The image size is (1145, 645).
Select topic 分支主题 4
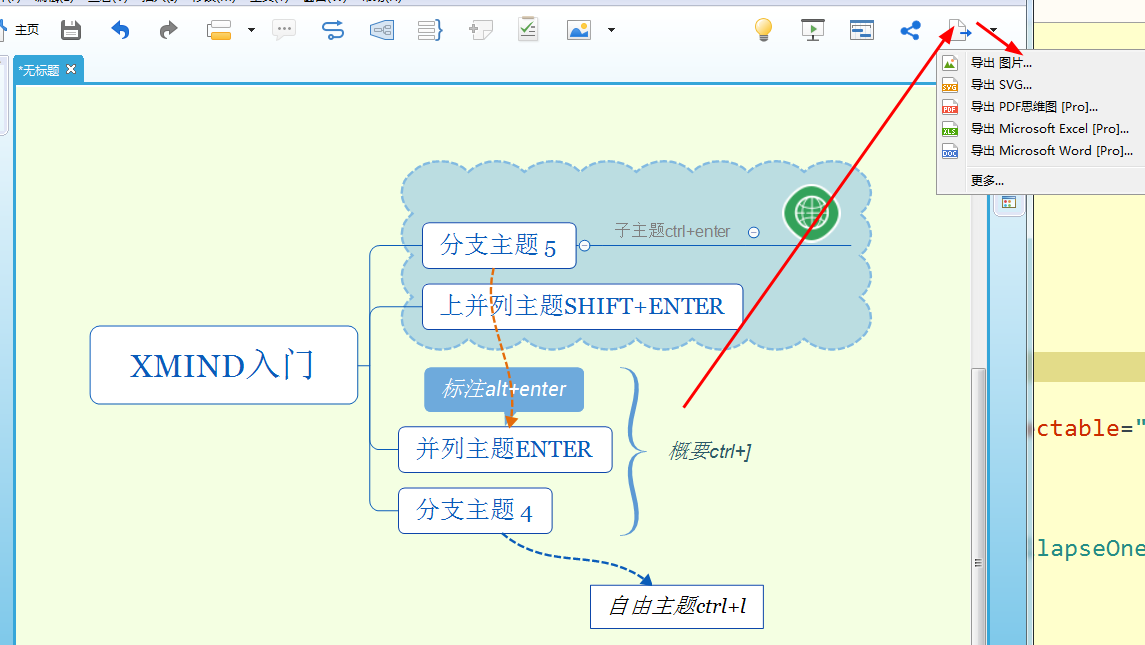coord(475,511)
